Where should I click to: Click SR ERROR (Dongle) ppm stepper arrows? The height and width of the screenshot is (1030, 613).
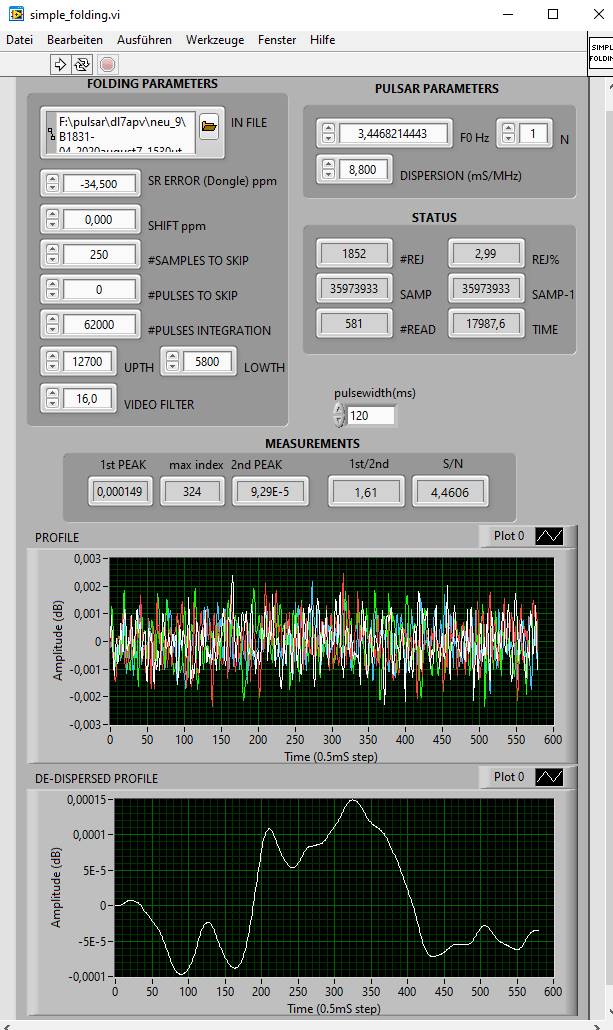click(53, 184)
